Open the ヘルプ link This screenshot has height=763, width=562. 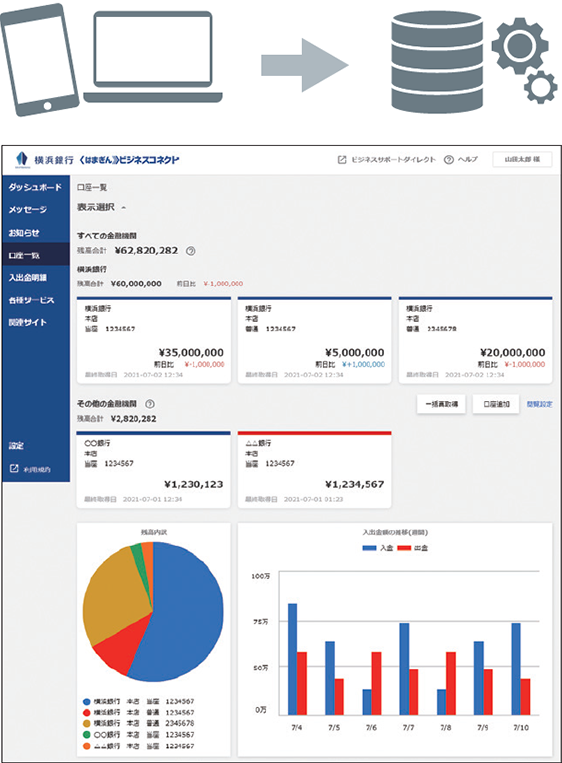(x=468, y=160)
